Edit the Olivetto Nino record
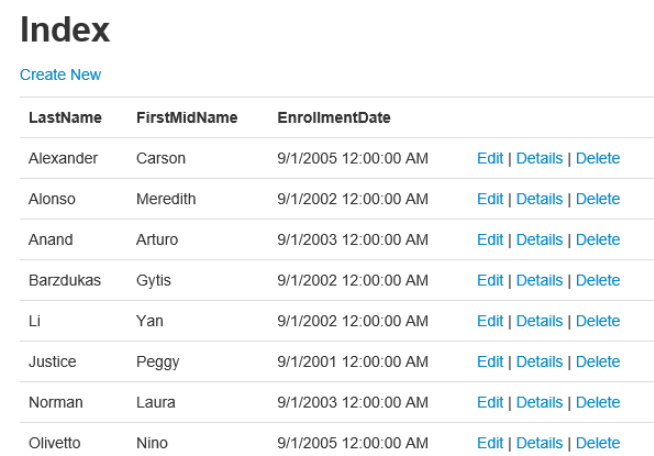 (489, 443)
